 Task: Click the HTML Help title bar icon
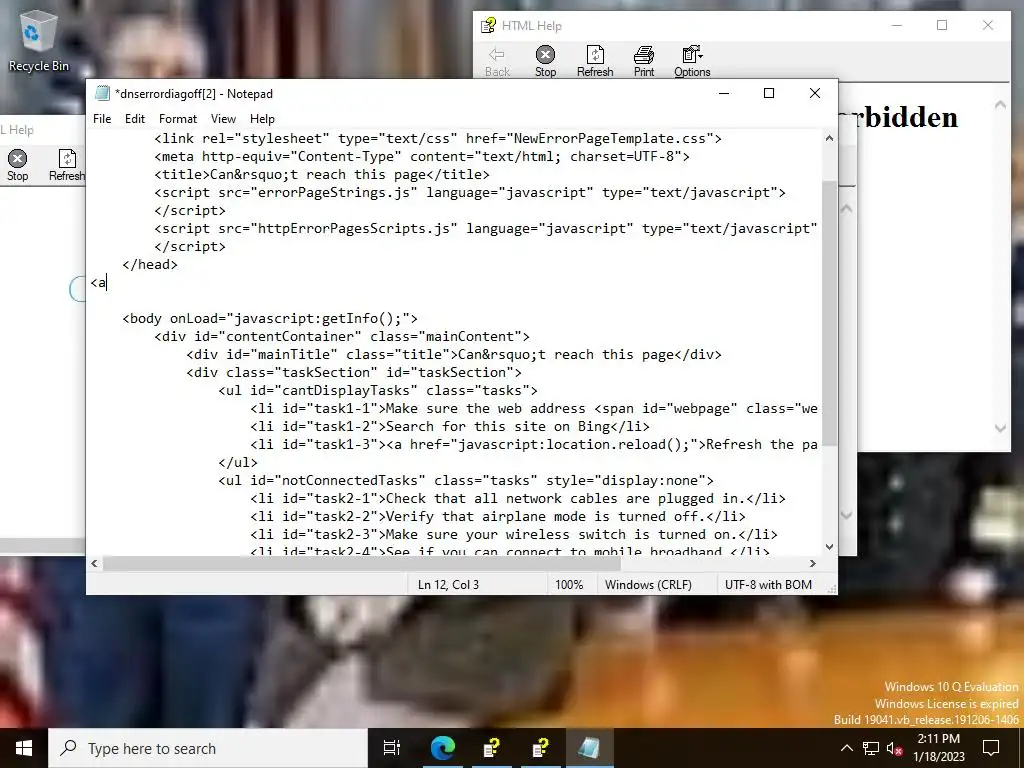[488, 25]
